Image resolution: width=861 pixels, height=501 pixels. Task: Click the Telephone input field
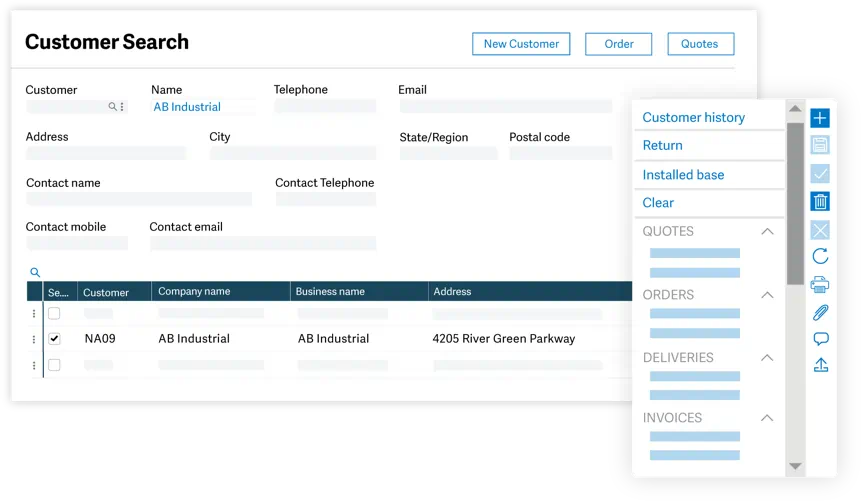pyautogui.click(x=324, y=106)
